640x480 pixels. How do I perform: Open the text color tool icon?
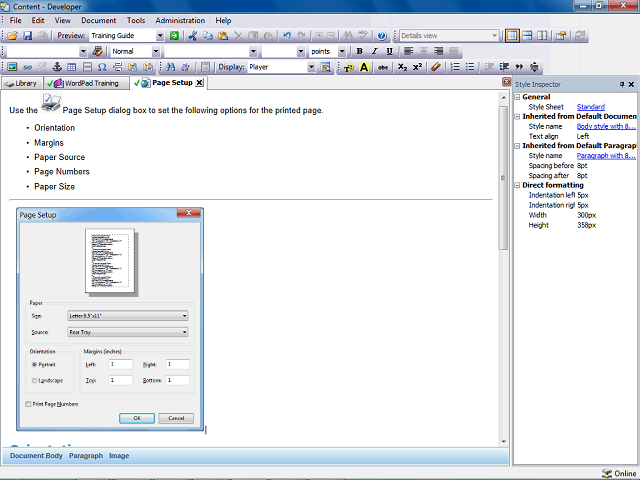pyautogui.click(x=349, y=67)
